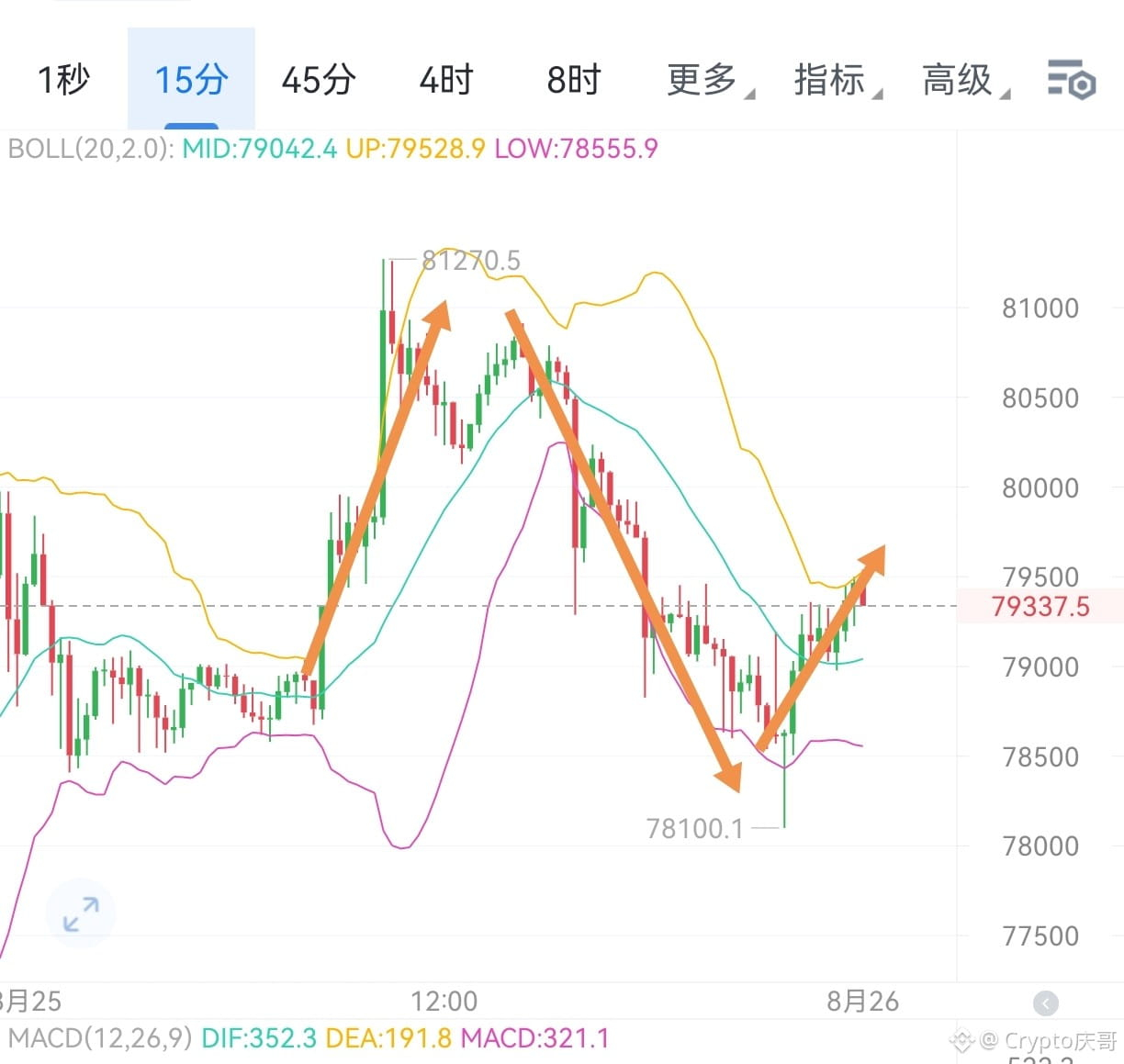
Task: Click the MID:79042.4 value
Action: coord(260,149)
